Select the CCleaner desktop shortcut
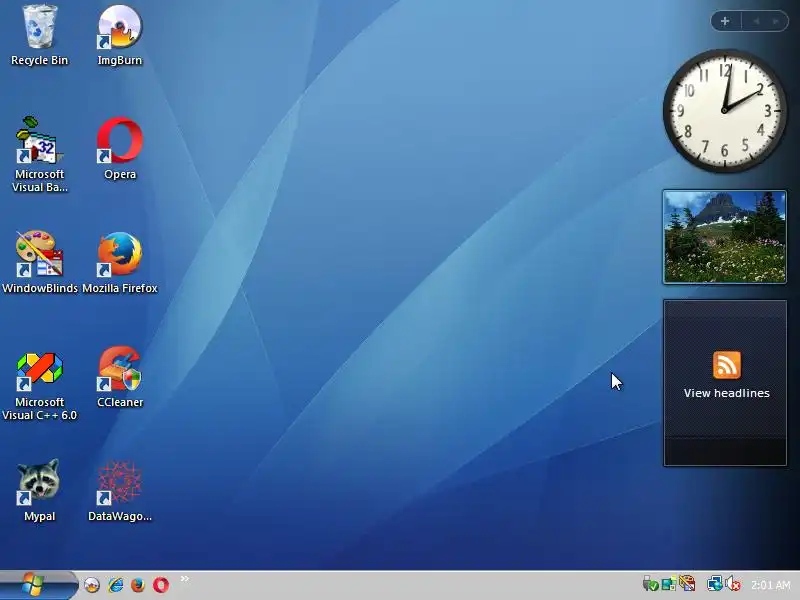The width and height of the screenshot is (800, 600). pos(119,377)
